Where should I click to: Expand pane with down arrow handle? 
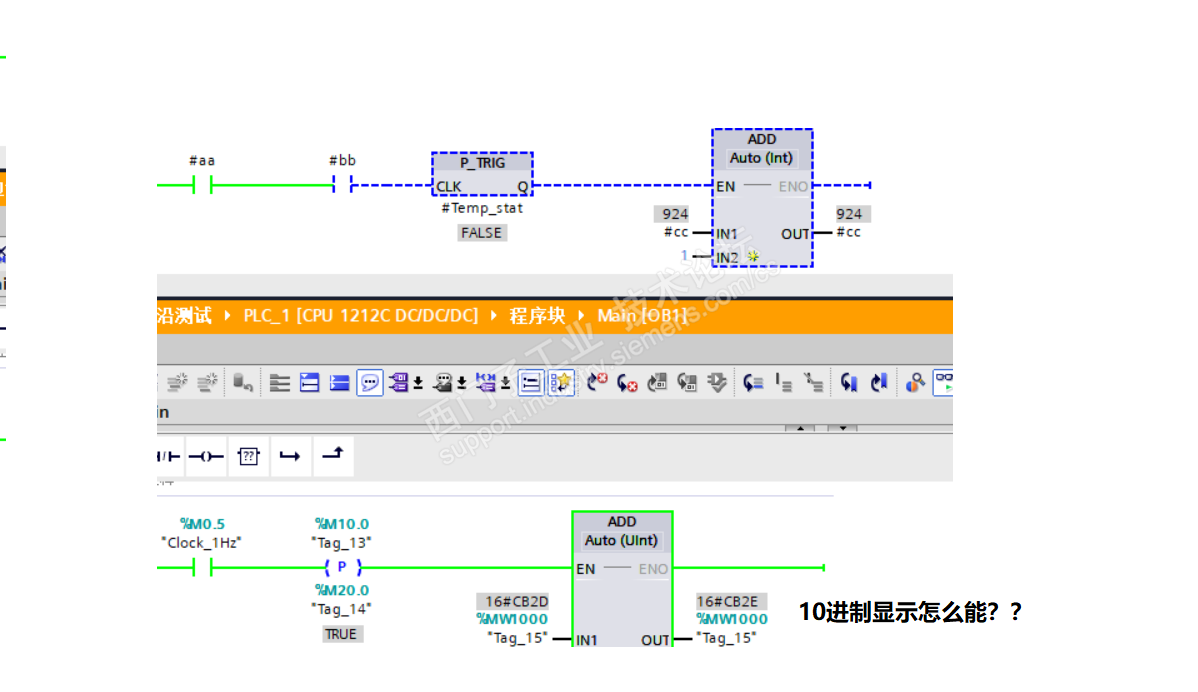coord(842,428)
